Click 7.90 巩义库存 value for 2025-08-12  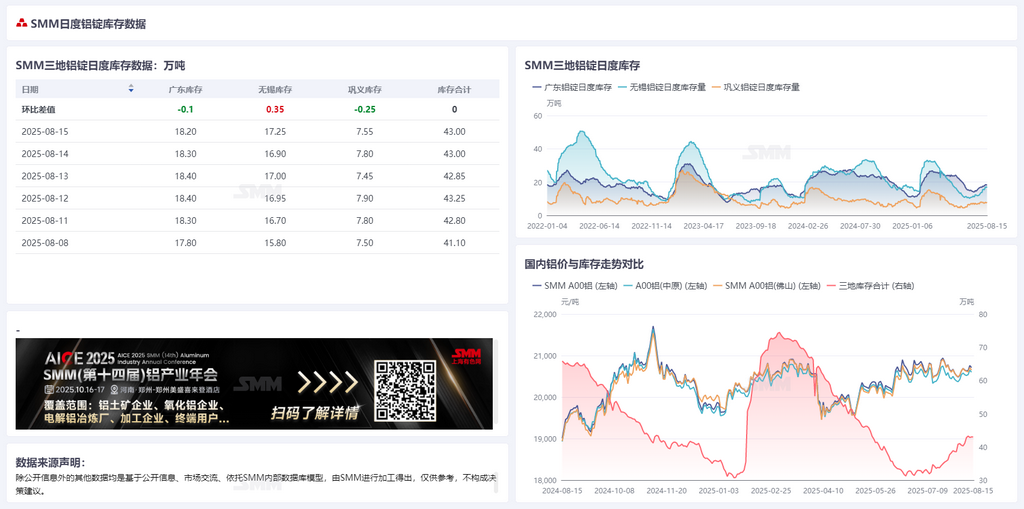coord(364,198)
